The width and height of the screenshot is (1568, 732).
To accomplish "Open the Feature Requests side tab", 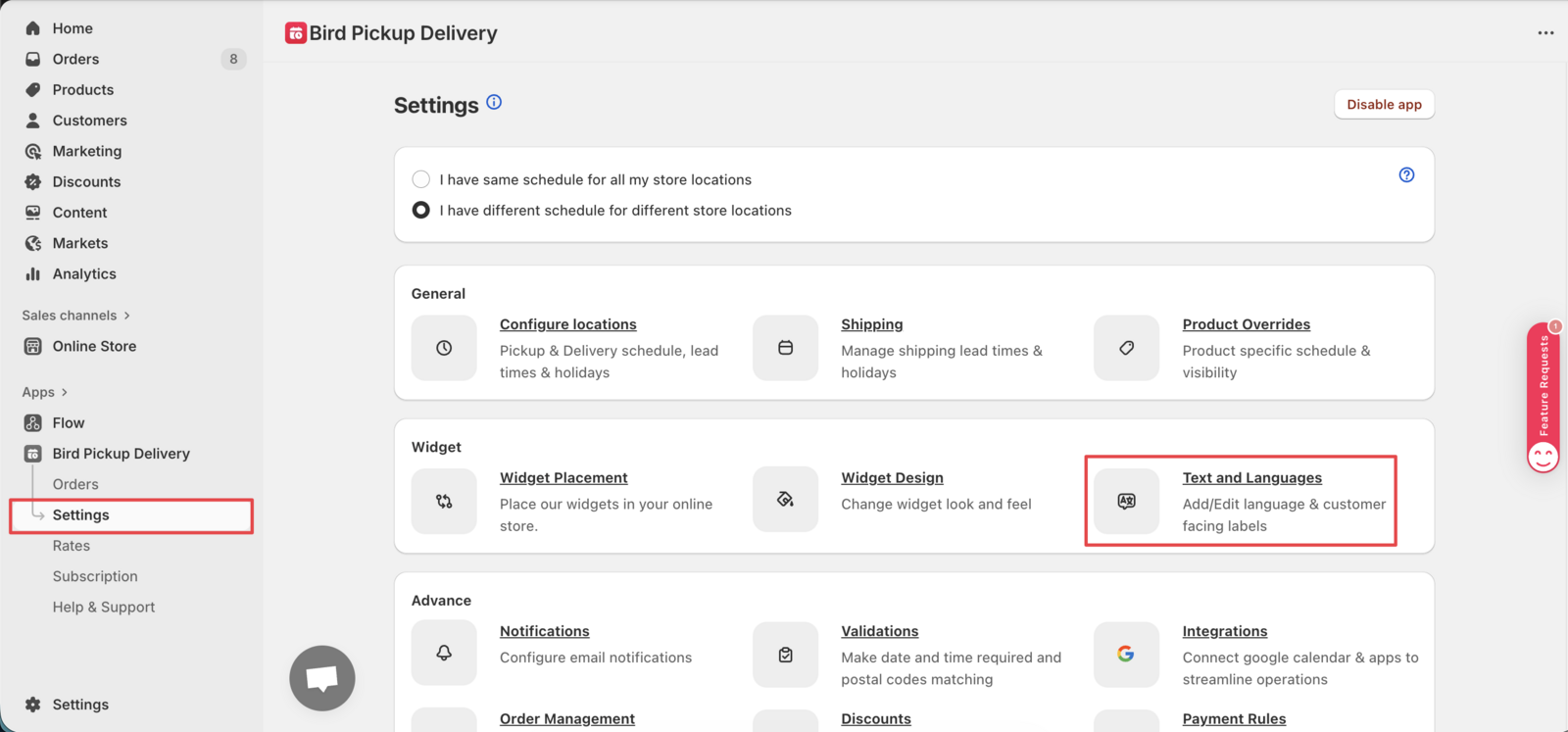I will tap(1543, 397).
